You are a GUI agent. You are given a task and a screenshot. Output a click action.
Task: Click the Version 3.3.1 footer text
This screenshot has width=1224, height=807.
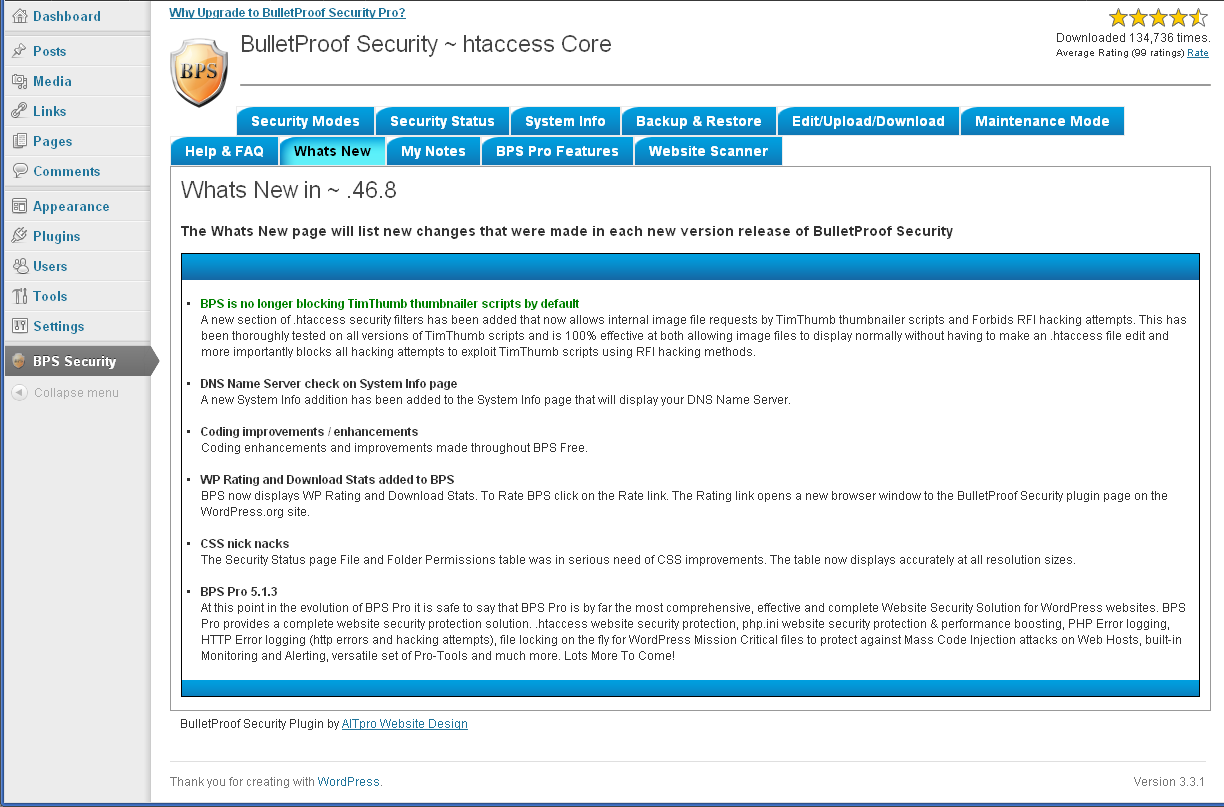click(x=1169, y=782)
